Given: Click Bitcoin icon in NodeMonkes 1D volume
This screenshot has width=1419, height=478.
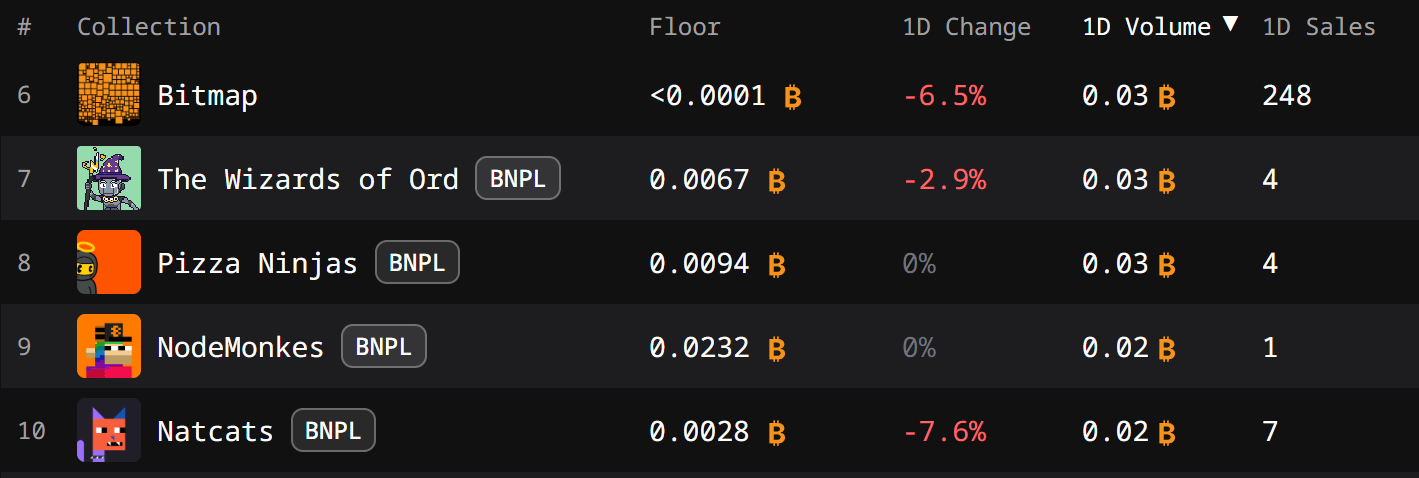Looking at the screenshot, I should click(x=1166, y=349).
